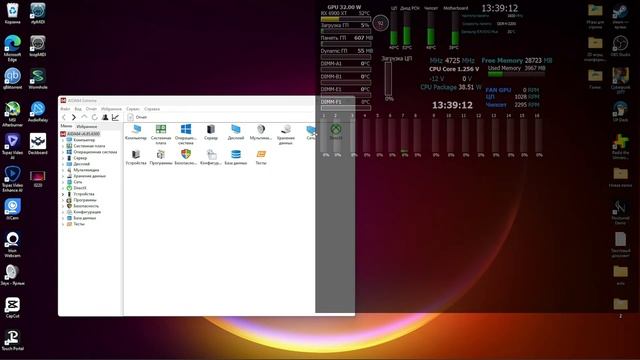Open Тесты large orange icon
The height and width of the screenshot is (360, 640).
(x=261, y=157)
